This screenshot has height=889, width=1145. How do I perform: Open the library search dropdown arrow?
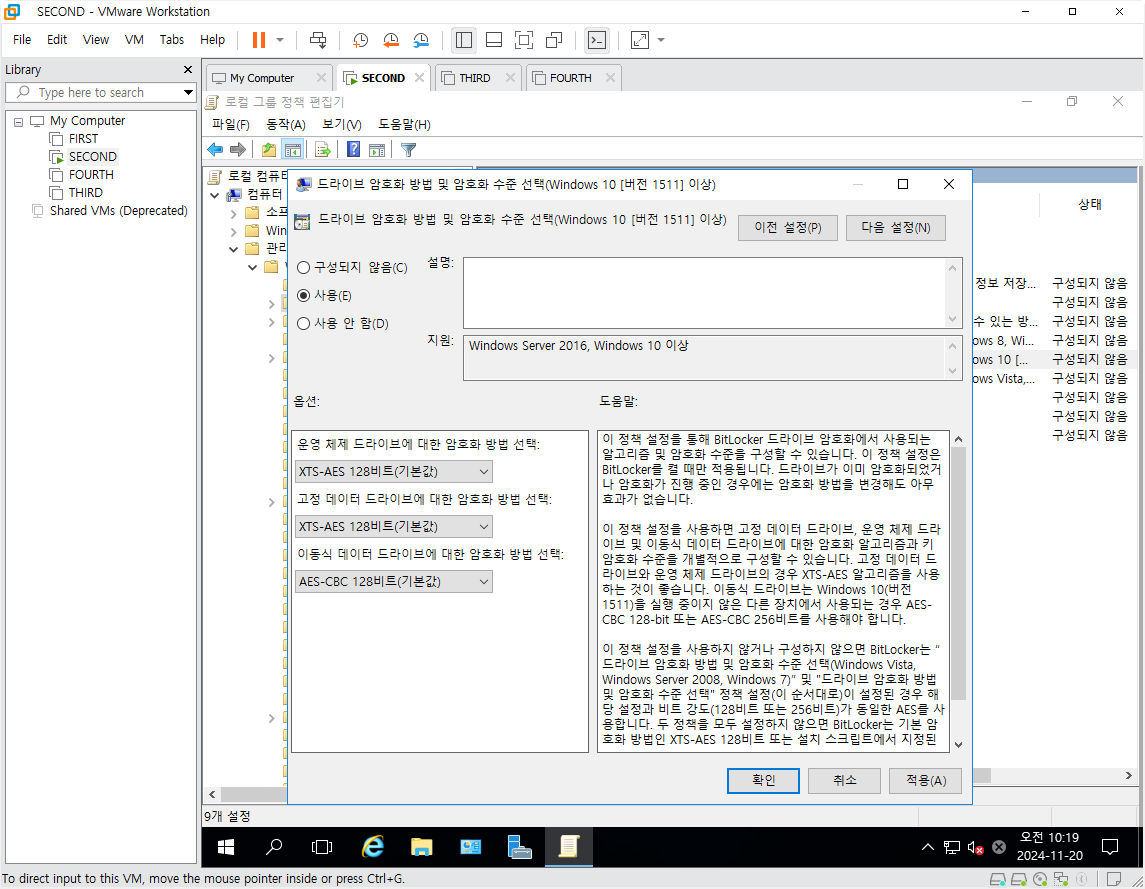coord(188,93)
